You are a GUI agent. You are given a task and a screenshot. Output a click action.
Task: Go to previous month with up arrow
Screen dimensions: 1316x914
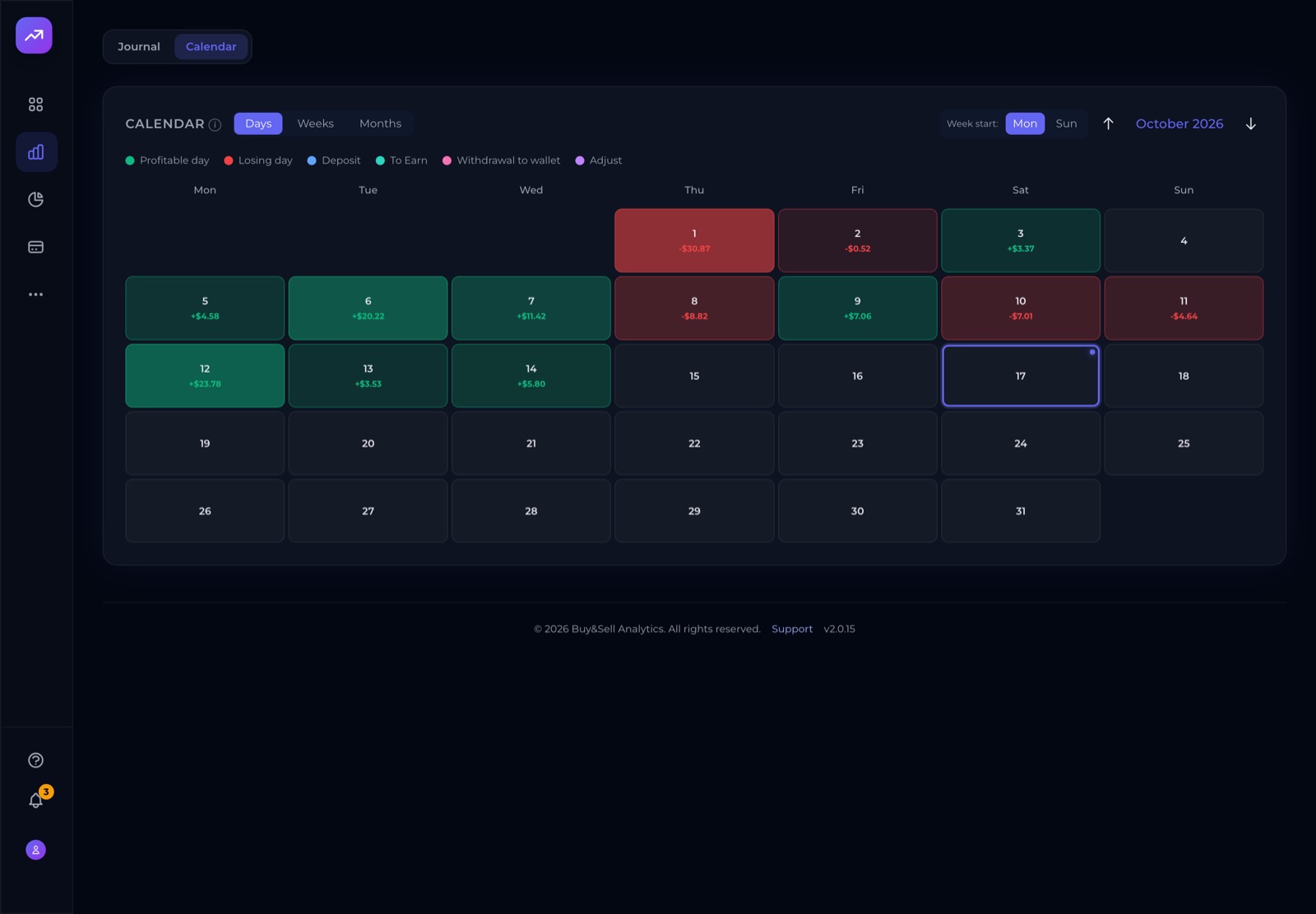pyautogui.click(x=1108, y=123)
